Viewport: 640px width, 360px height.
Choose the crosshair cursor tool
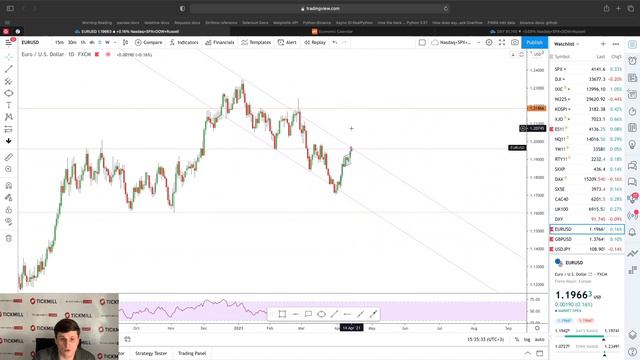click(x=9, y=57)
